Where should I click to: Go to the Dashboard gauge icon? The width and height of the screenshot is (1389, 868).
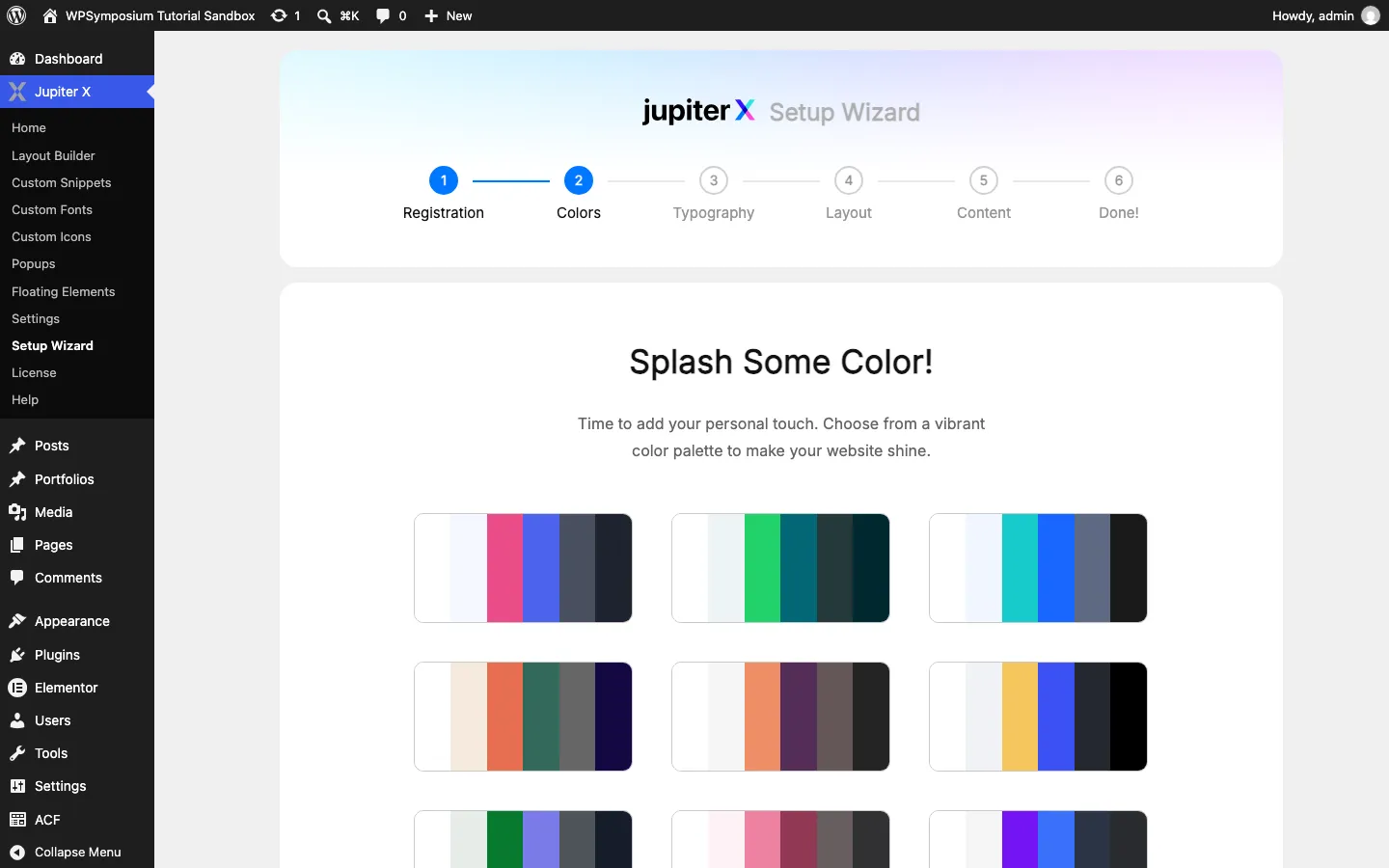(17, 59)
